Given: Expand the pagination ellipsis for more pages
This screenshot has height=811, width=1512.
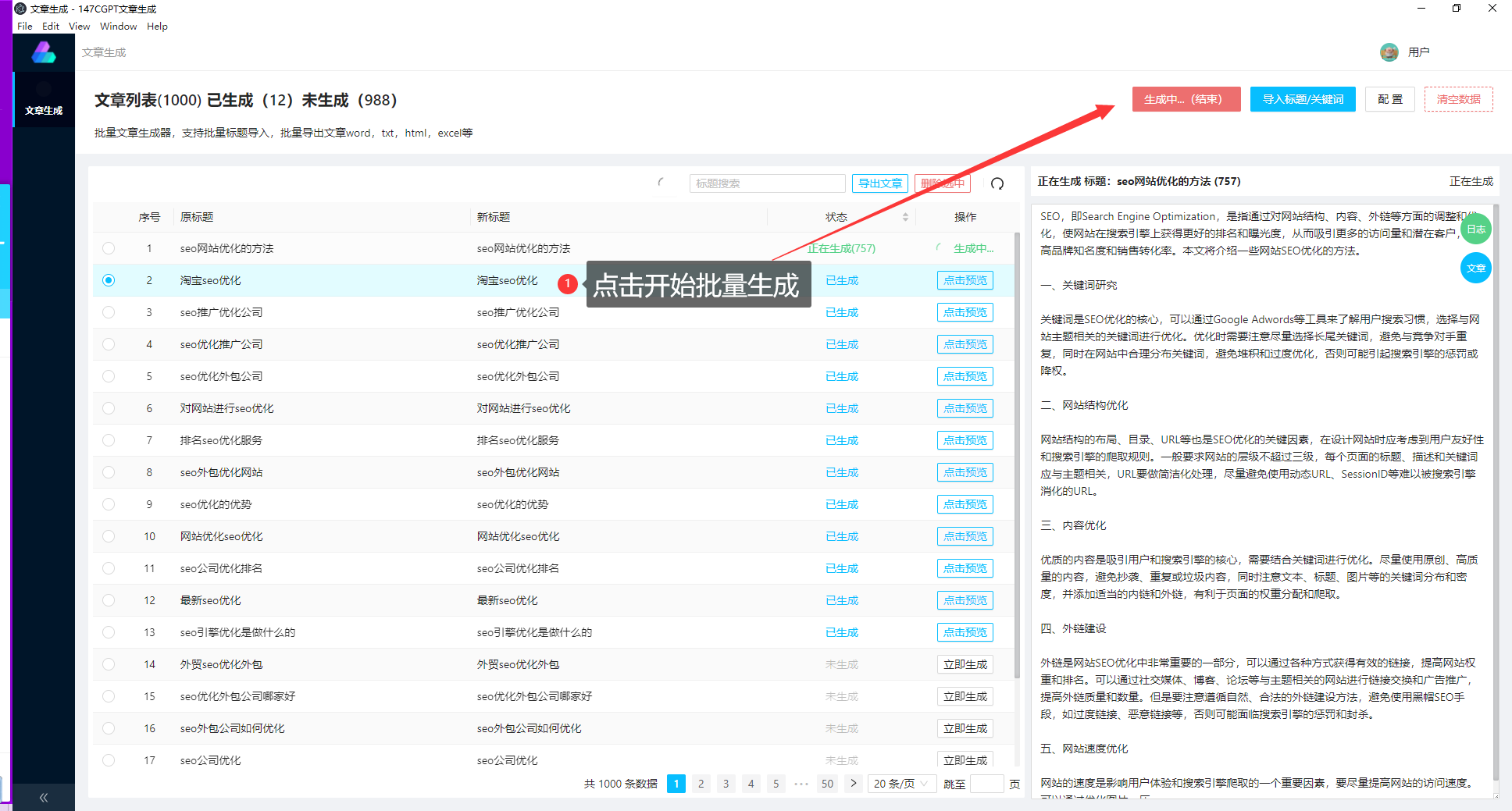Looking at the screenshot, I should pos(801,784).
